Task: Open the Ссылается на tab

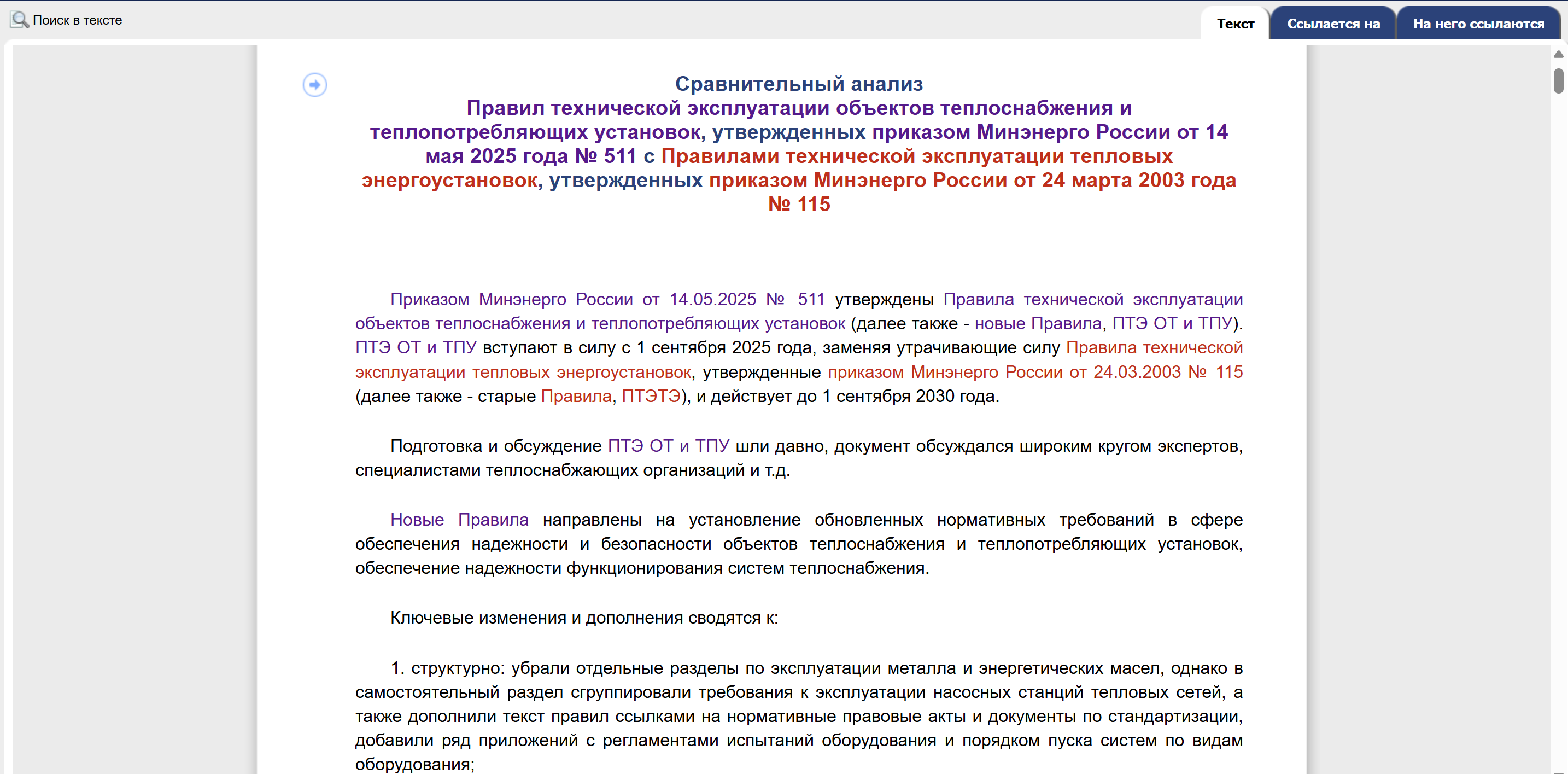Action: coord(1333,24)
